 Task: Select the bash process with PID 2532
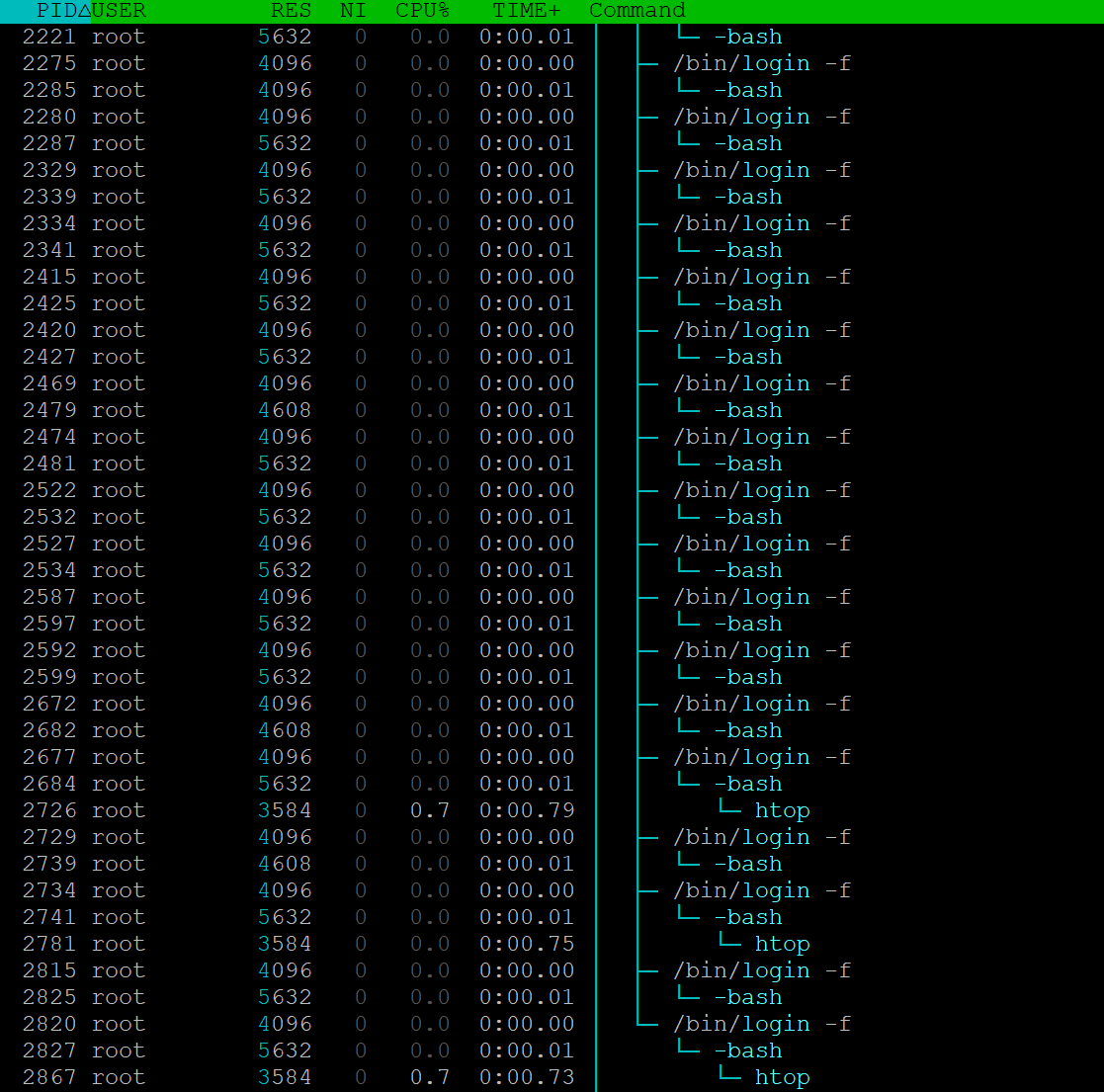[x=747, y=516]
